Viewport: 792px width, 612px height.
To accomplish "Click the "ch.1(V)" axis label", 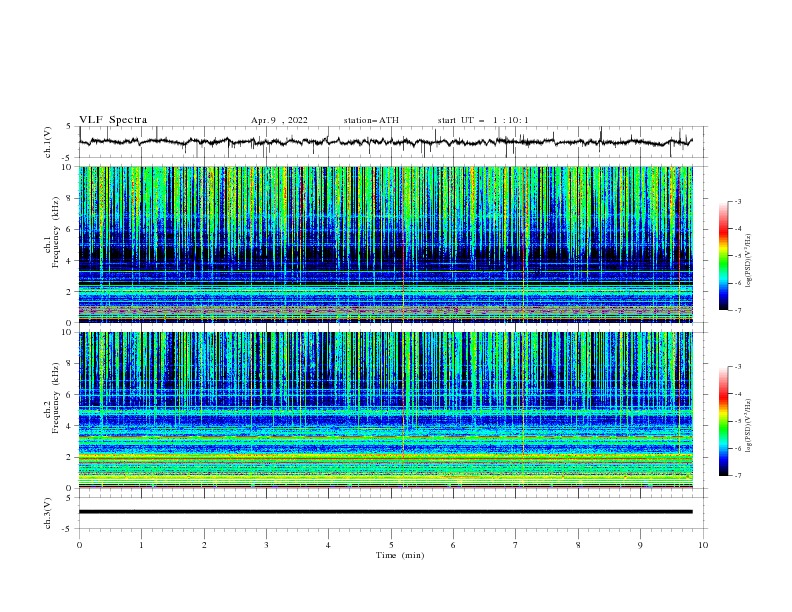I will point(48,142).
